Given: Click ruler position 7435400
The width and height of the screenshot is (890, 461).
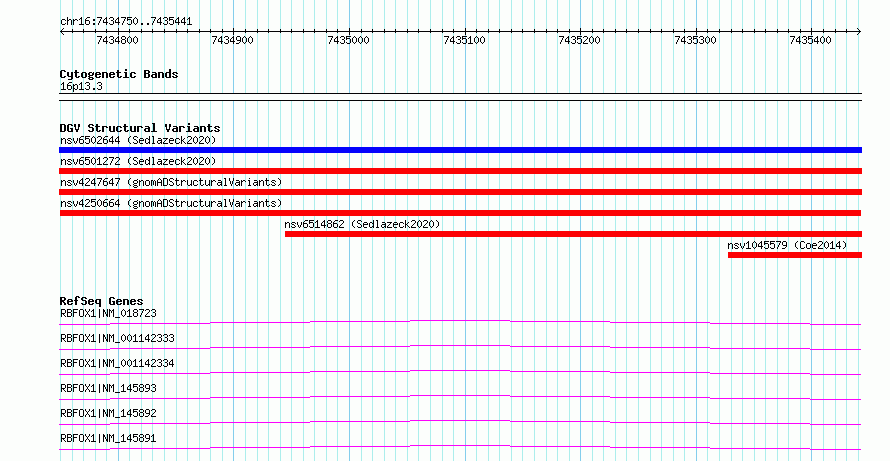Looking at the screenshot, I should (x=811, y=40).
